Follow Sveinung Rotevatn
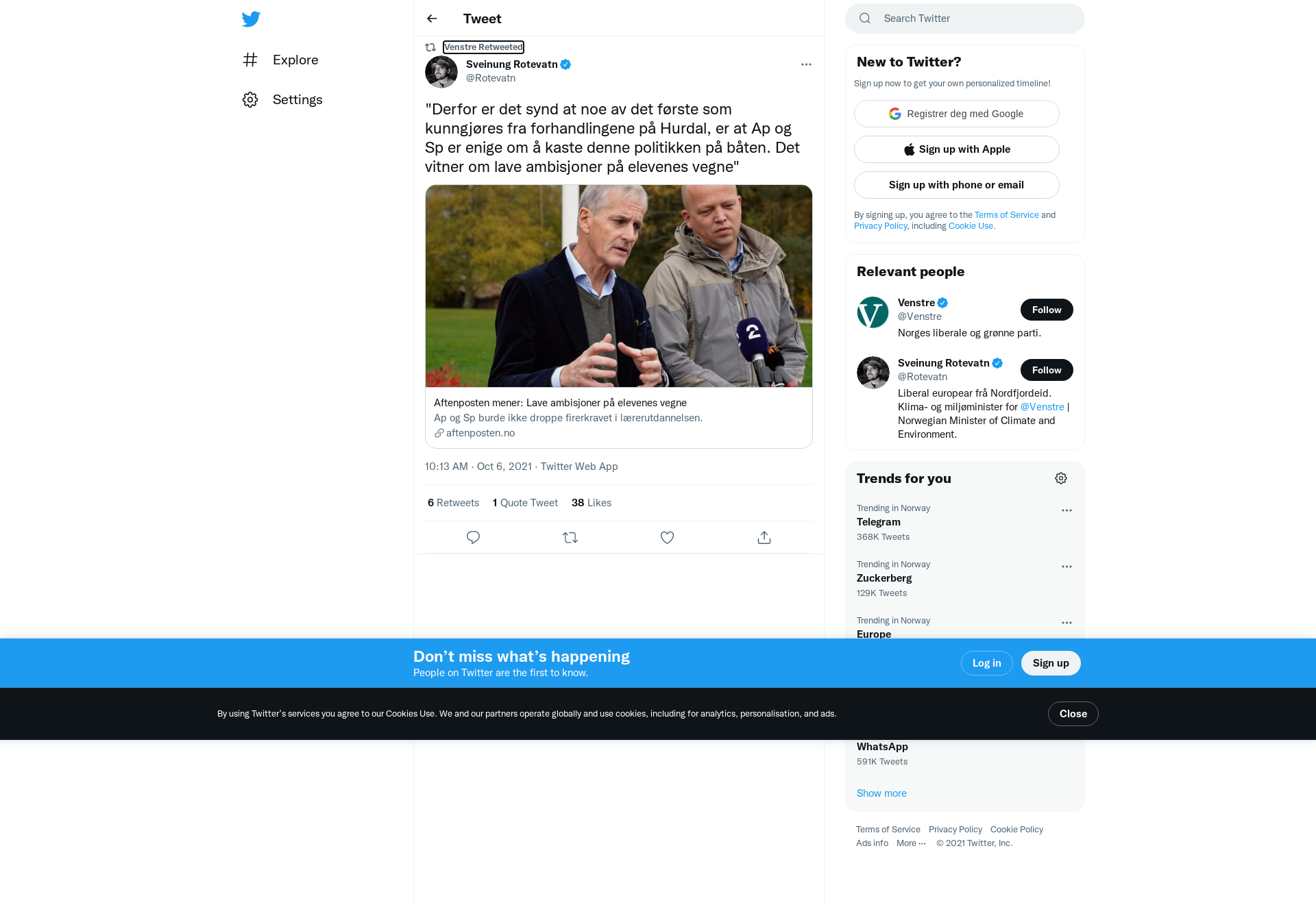 pyautogui.click(x=1047, y=370)
